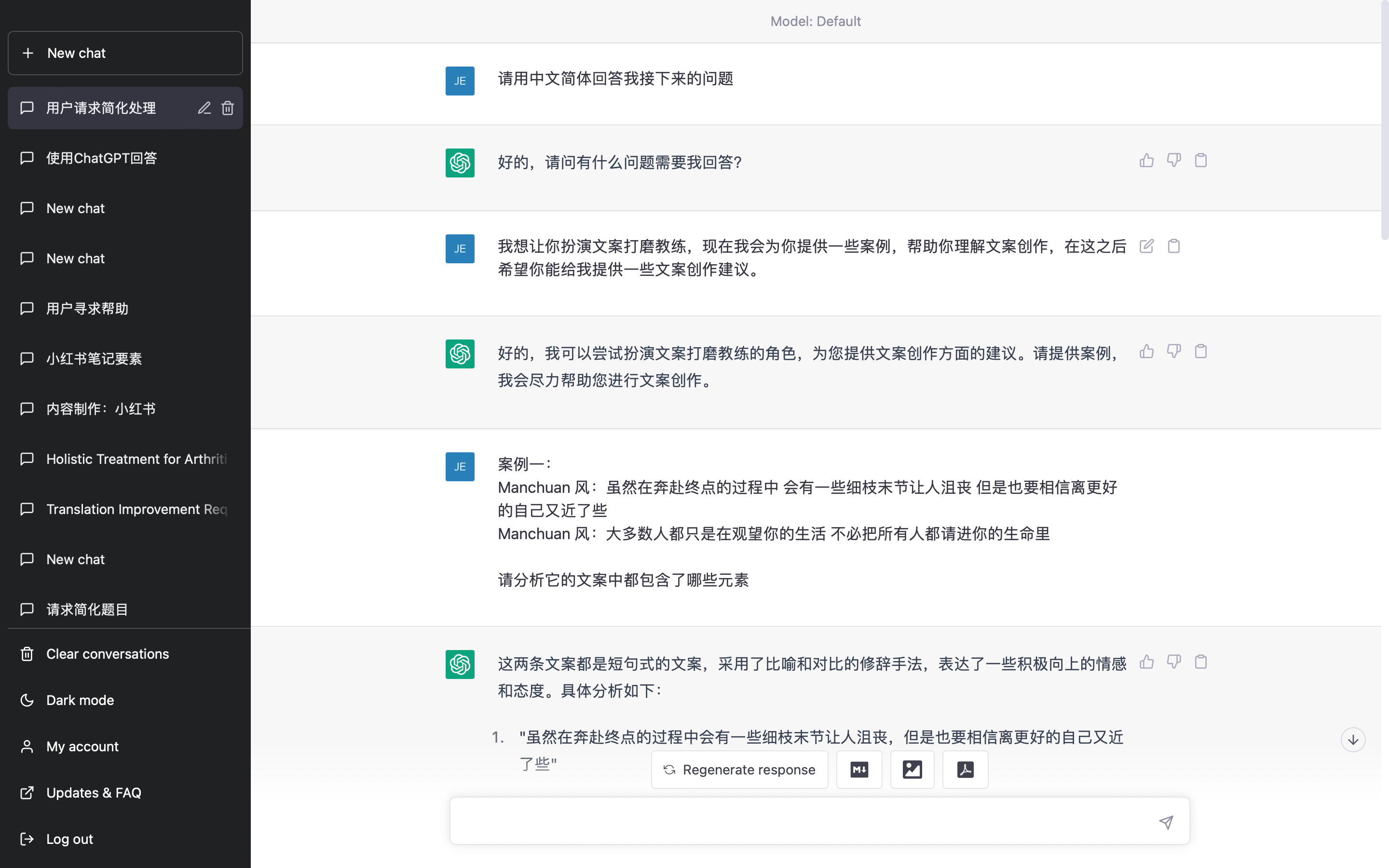Click the Model: Default header text
Screen dimensions: 1389x868
pyautogui.click(x=816, y=21)
